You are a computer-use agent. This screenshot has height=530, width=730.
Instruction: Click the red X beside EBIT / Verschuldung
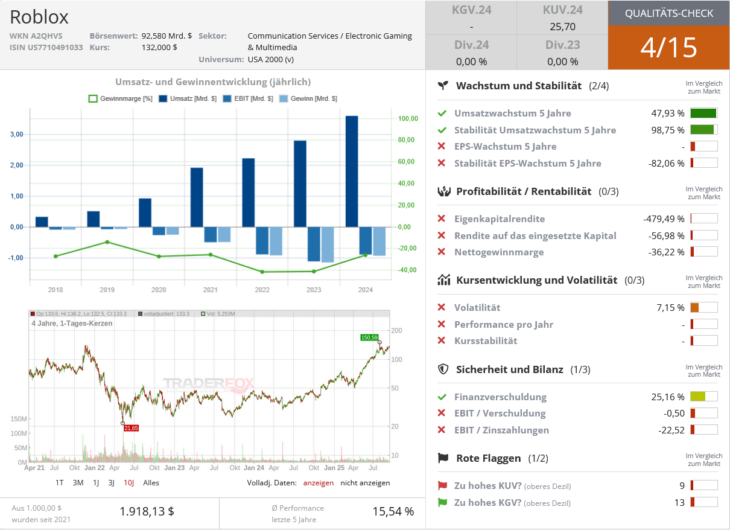[x=441, y=413]
